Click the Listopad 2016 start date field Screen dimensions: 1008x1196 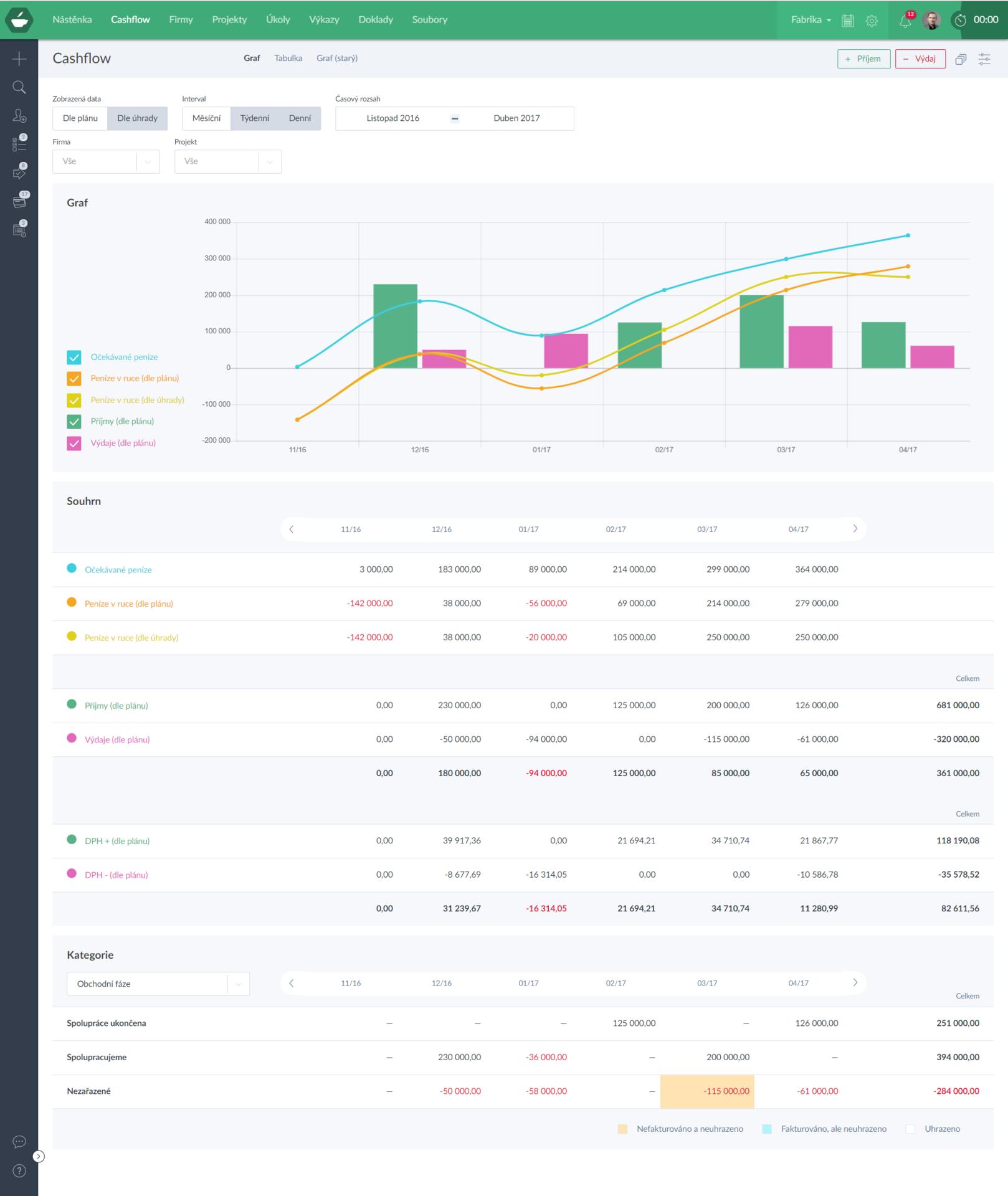tap(392, 118)
